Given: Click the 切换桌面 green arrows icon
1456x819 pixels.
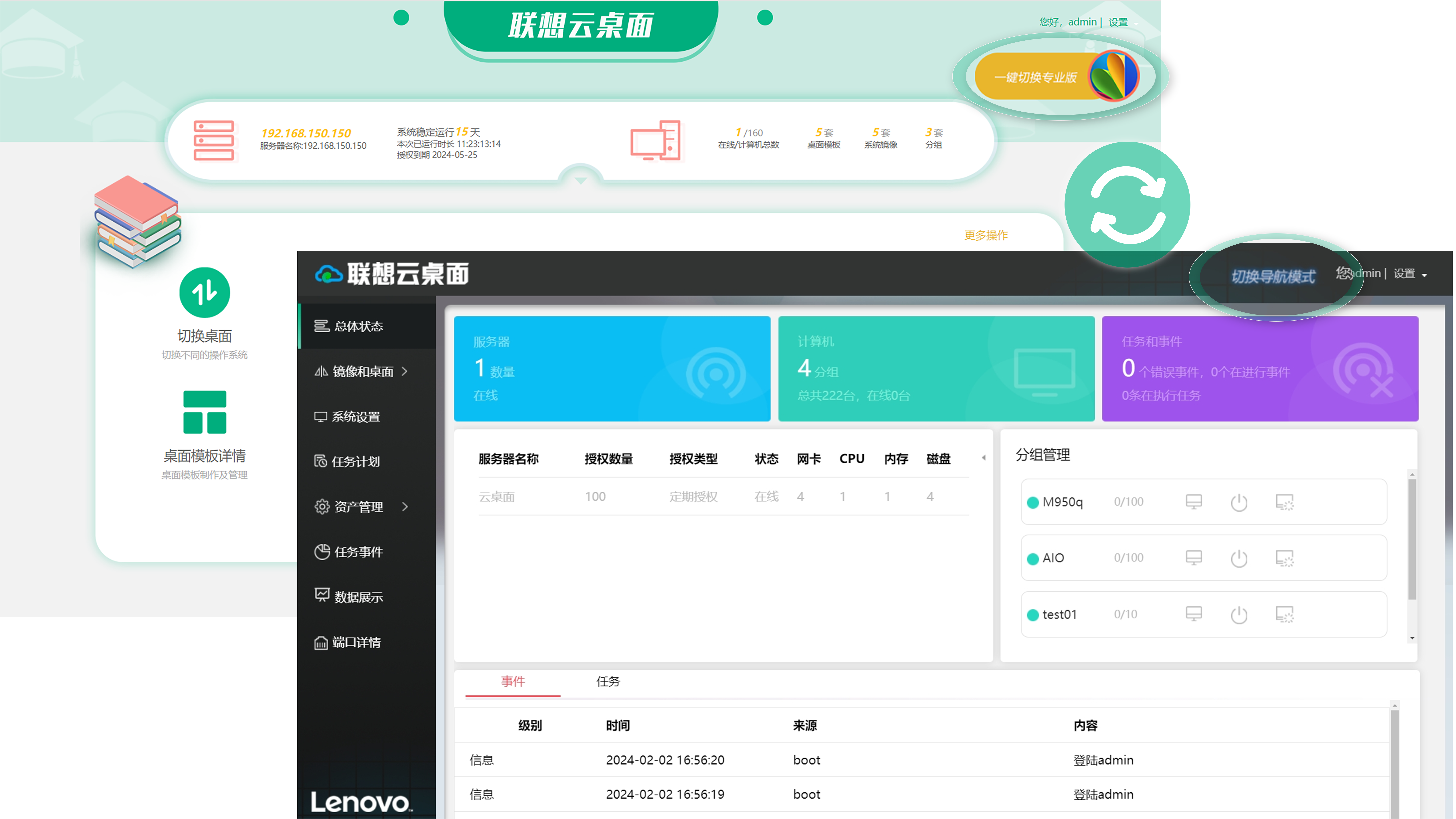Looking at the screenshot, I should click(205, 292).
